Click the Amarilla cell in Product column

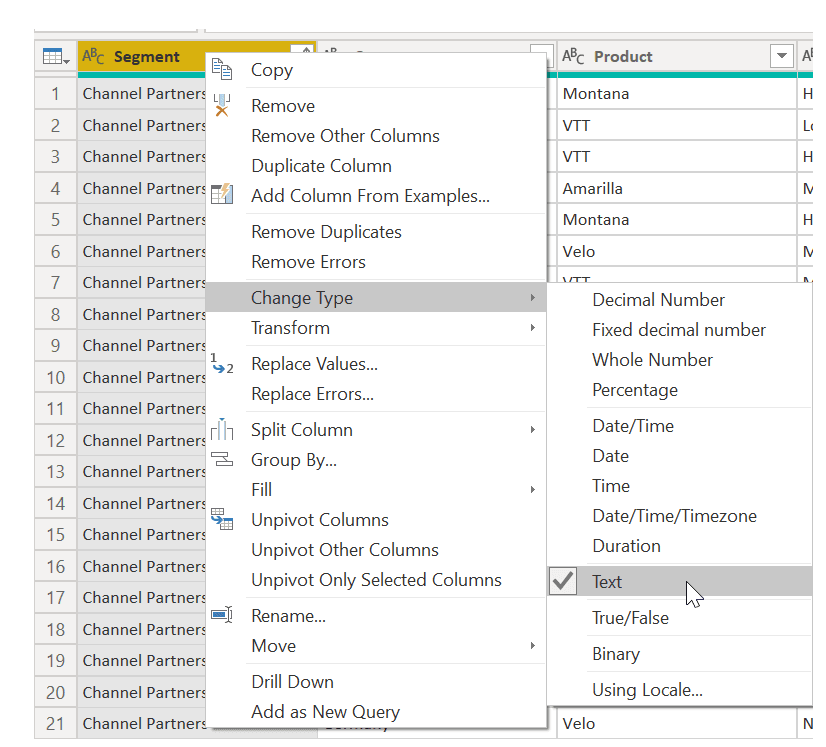click(x=593, y=188)
